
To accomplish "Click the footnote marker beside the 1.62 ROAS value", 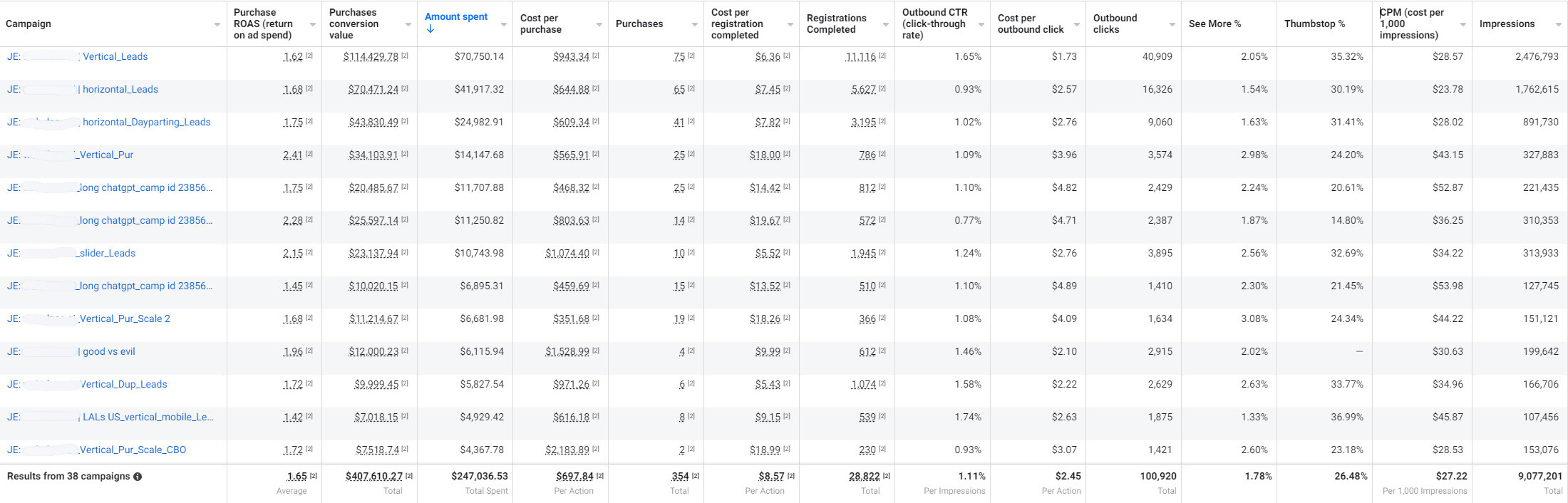I will tap(309, 56).
